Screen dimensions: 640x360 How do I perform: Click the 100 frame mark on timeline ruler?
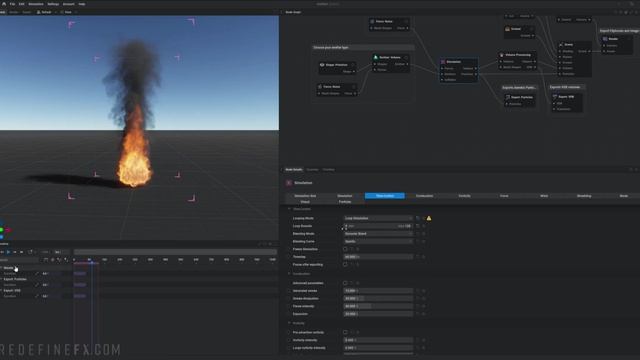(x=104, y=260)
